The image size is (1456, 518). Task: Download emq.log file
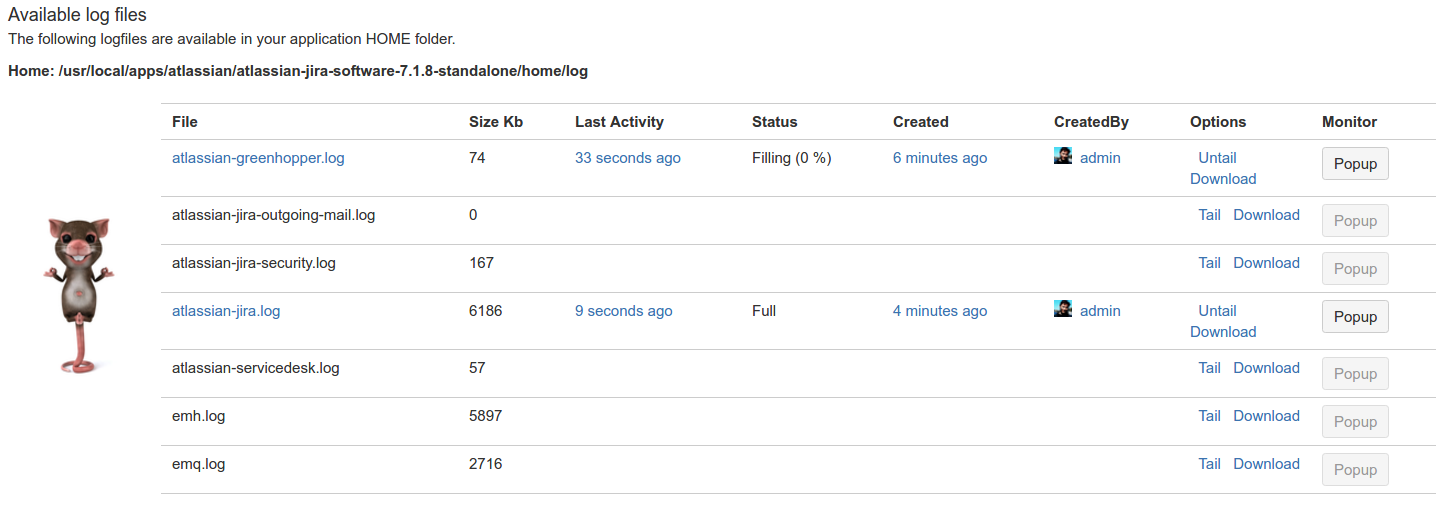tap(1266, 464)
